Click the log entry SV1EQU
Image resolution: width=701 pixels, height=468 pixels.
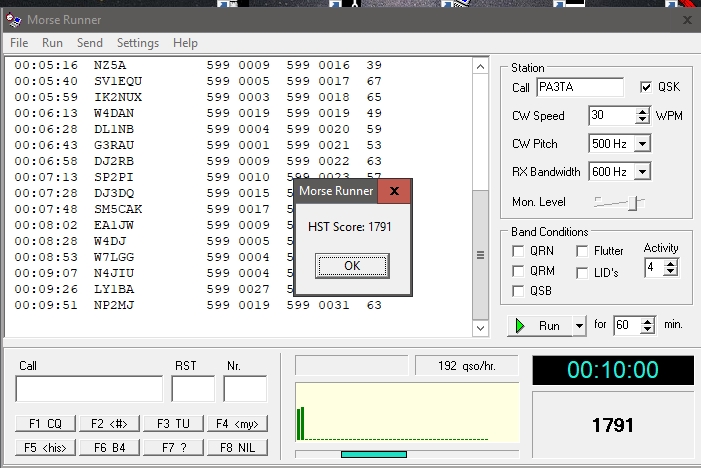click(198, 81)
